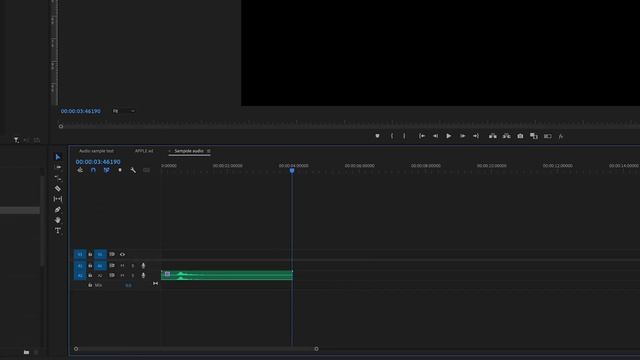Add a marker in the timeline header

click(x=120, y=170)
